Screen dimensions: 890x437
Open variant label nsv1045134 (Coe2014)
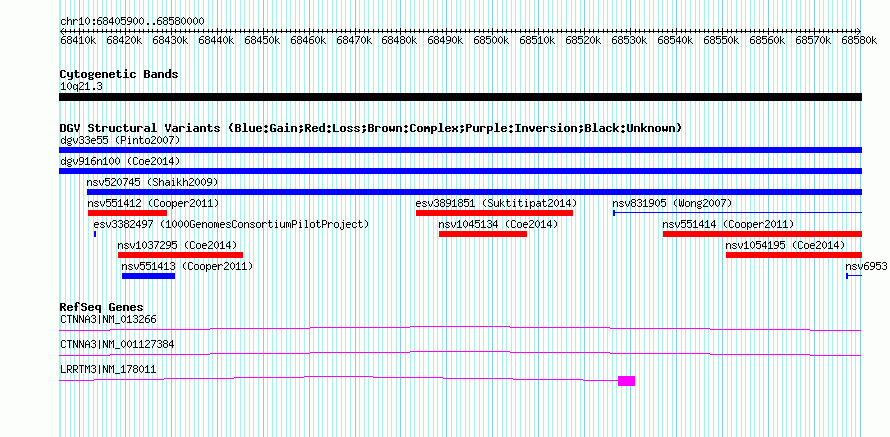pyautogui.click(x=498, y=224)
